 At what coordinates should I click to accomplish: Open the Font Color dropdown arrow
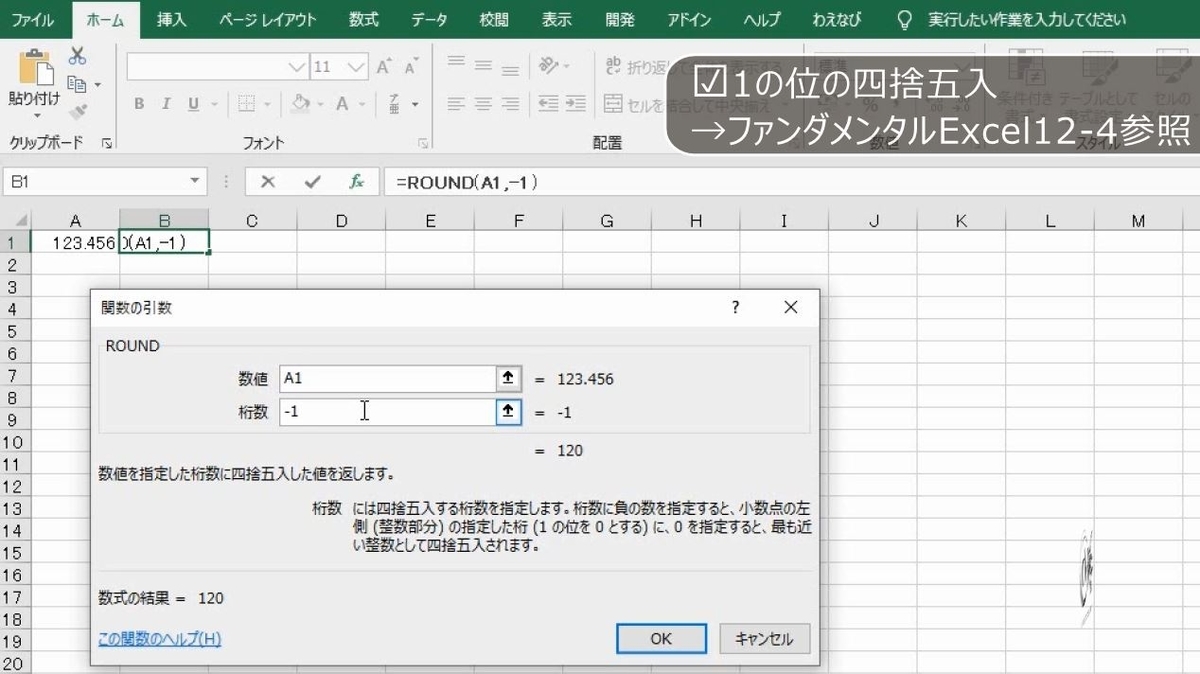click(x=362, y=104)
